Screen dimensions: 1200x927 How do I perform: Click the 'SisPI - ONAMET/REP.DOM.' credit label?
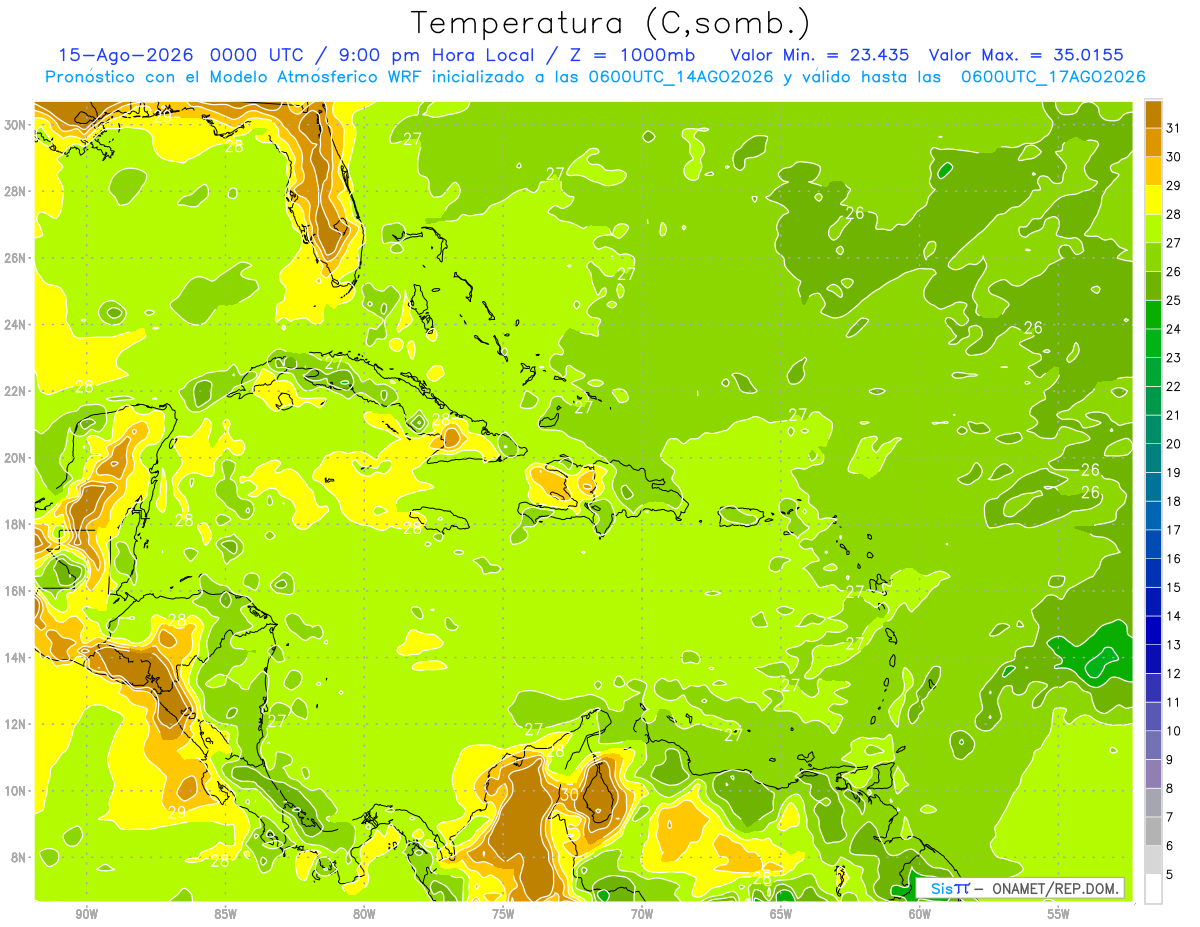(1020, 888)
